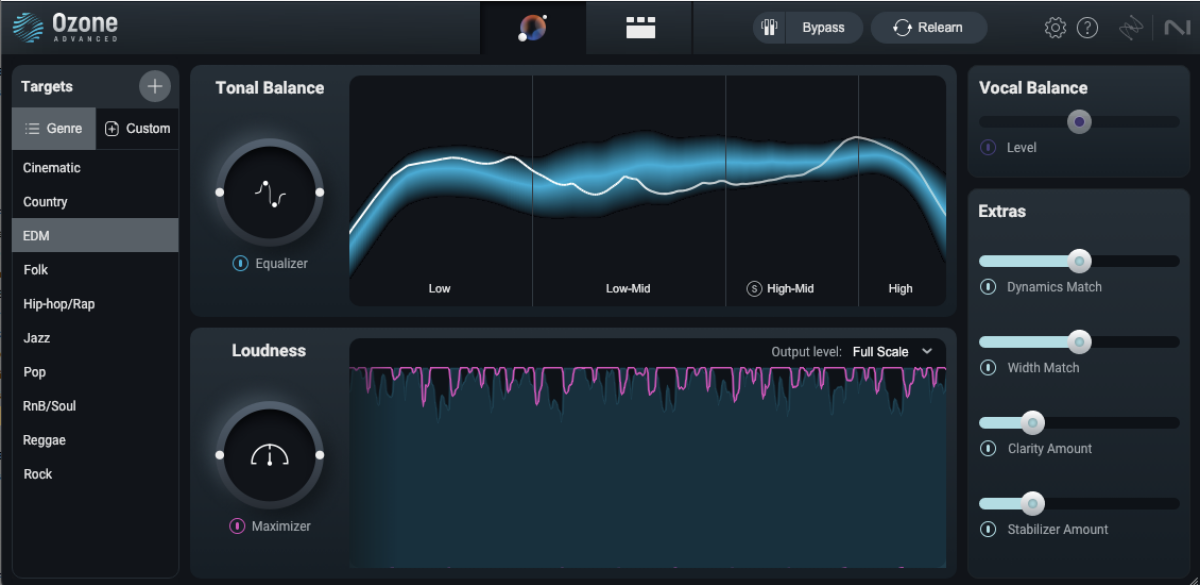The height and width of the screenshot is (585, 1200).
Task: Click the Low band label
Action: click(440, 289)
